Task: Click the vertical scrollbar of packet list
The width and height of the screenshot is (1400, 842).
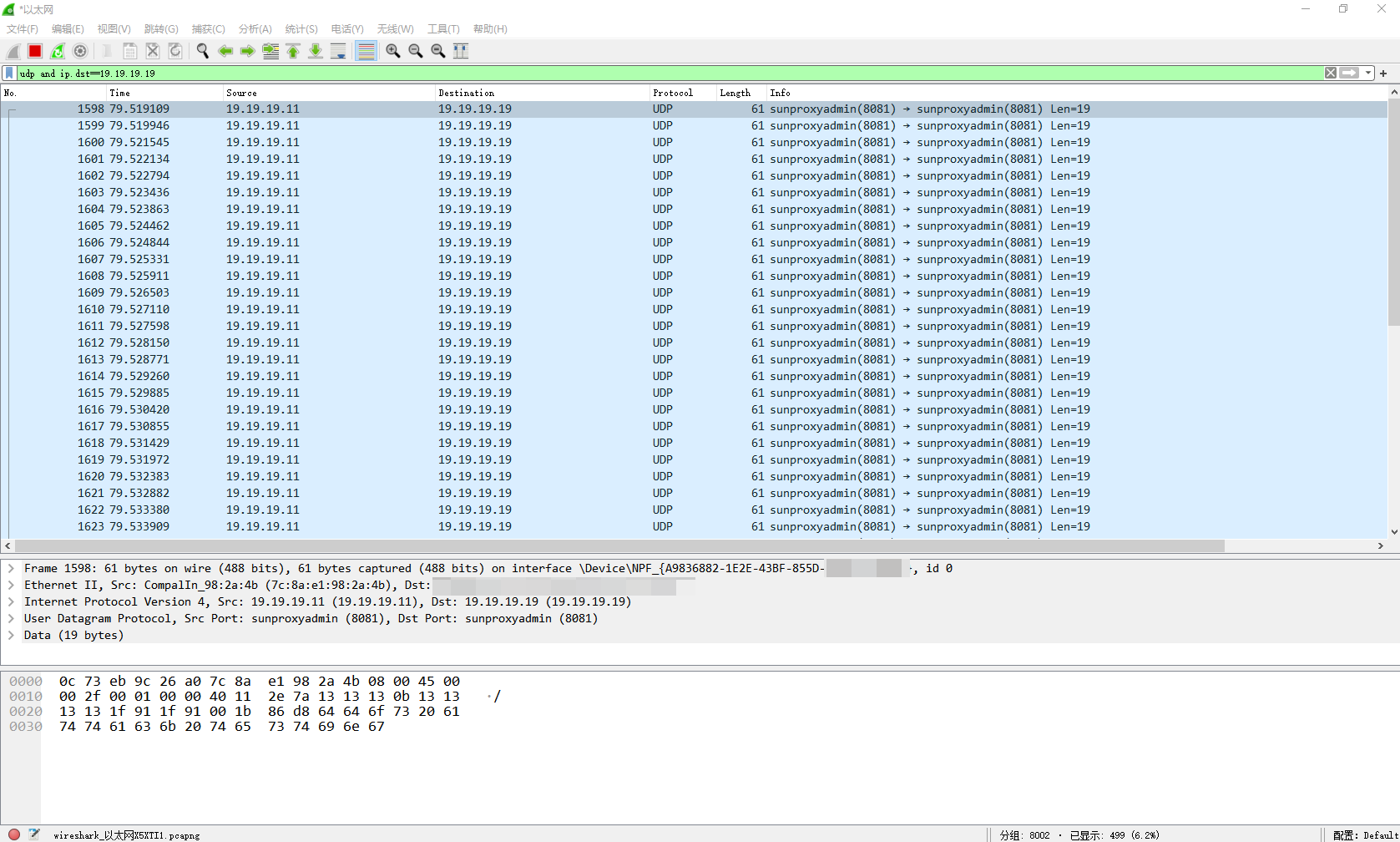Action: click(1393, 212)
